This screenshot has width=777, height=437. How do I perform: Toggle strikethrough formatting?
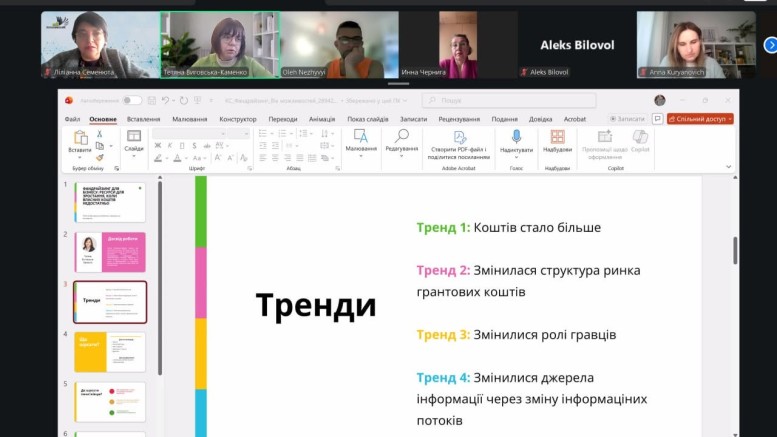[x=207, y=146]
